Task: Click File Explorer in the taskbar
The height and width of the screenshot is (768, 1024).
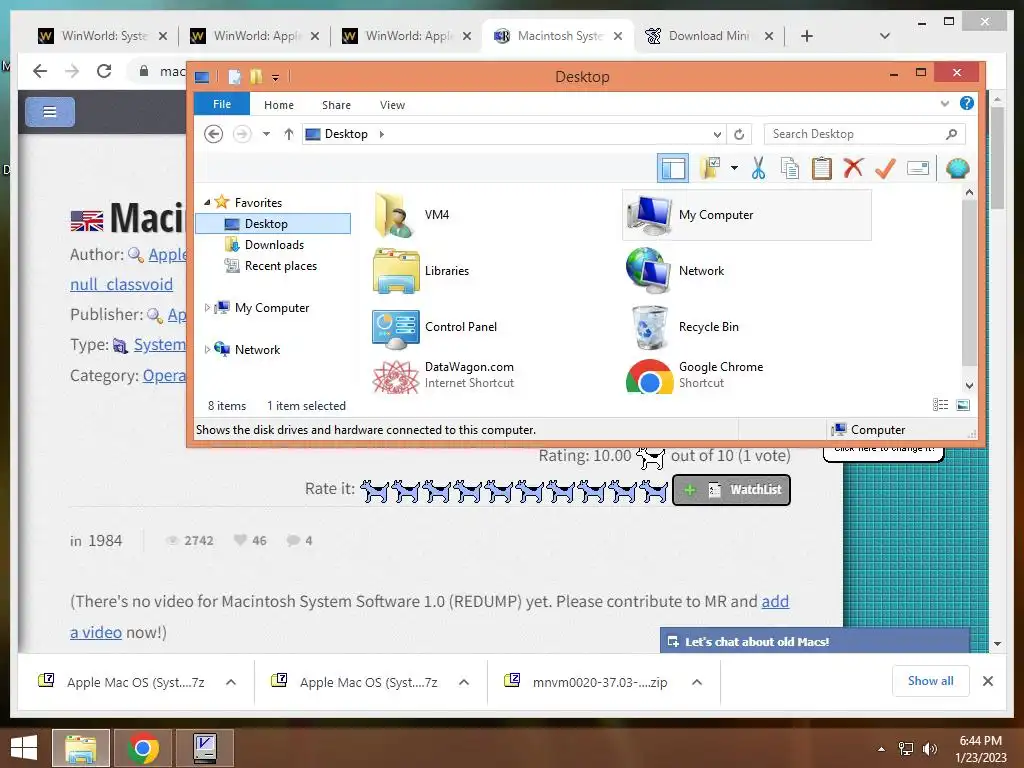Action: 81,748
